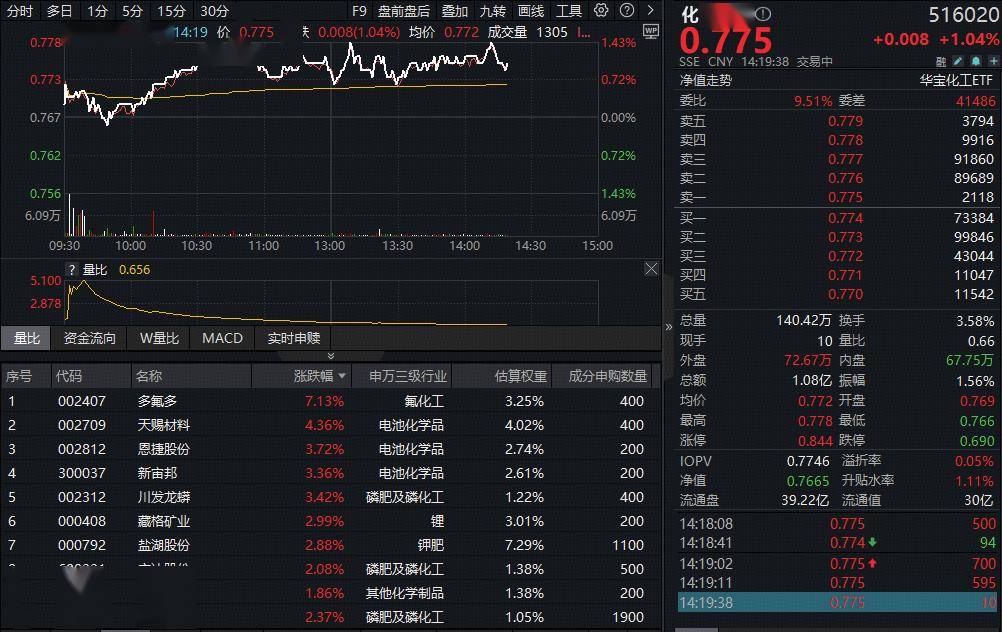1002x632 pixels.
Task: Collapse the panel using the double chevron
Action: pyautogui.click(x=331, y=355)
